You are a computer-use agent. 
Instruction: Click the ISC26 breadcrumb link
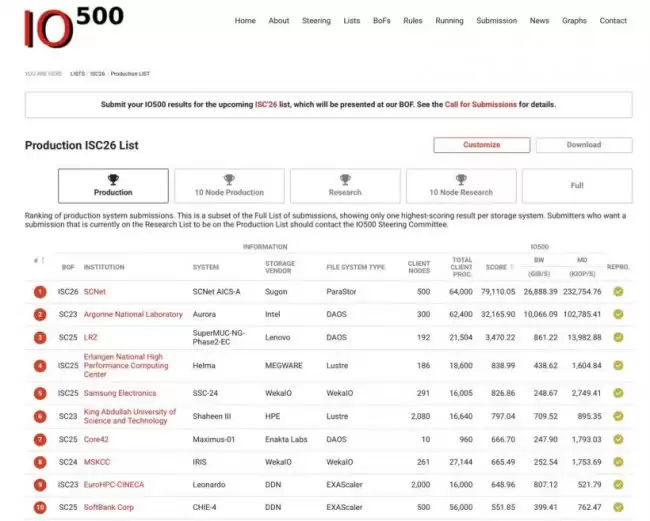(x=97, y=74)
